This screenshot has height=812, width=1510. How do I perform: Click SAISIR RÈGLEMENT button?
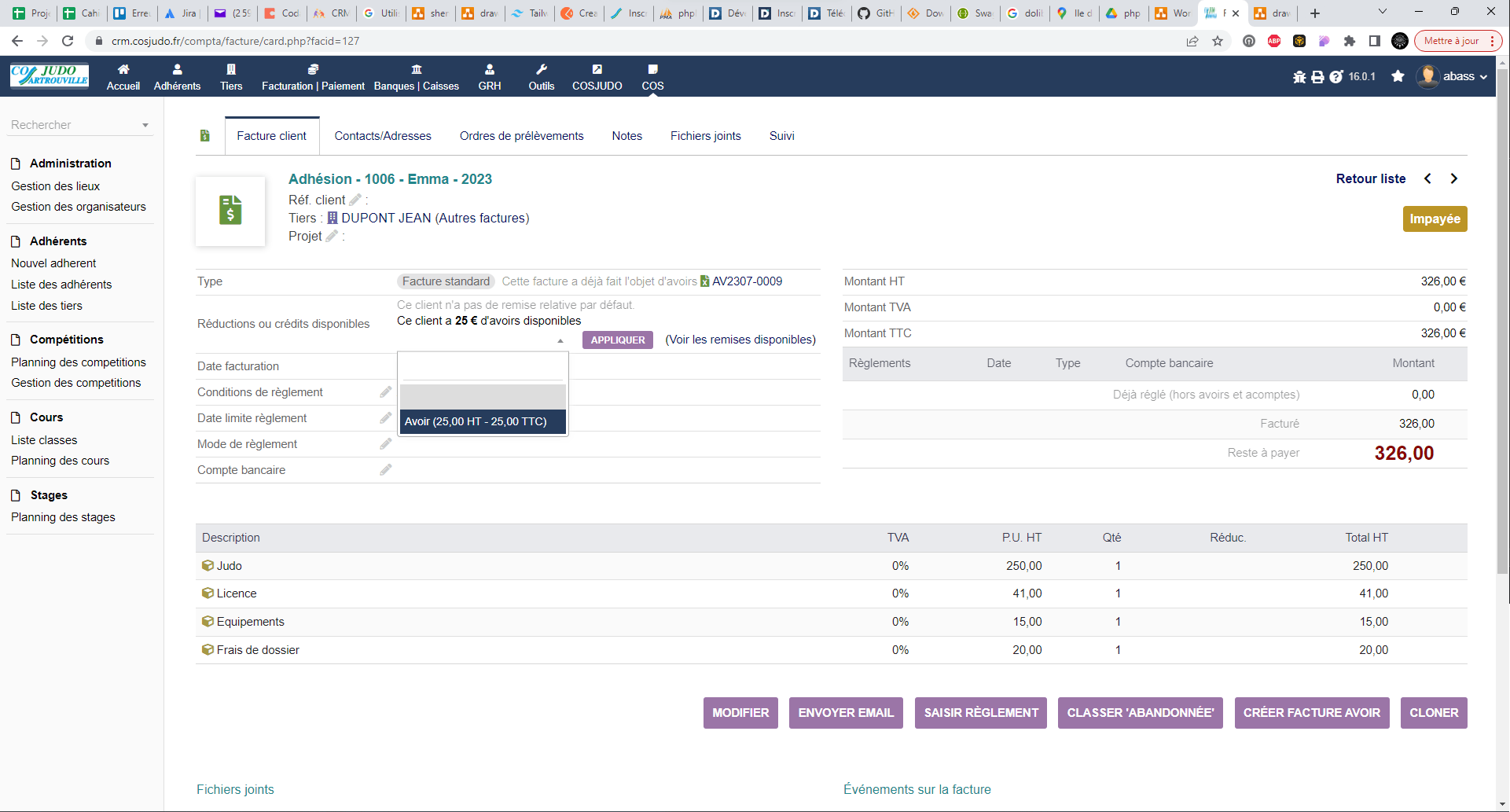(981, 713)
